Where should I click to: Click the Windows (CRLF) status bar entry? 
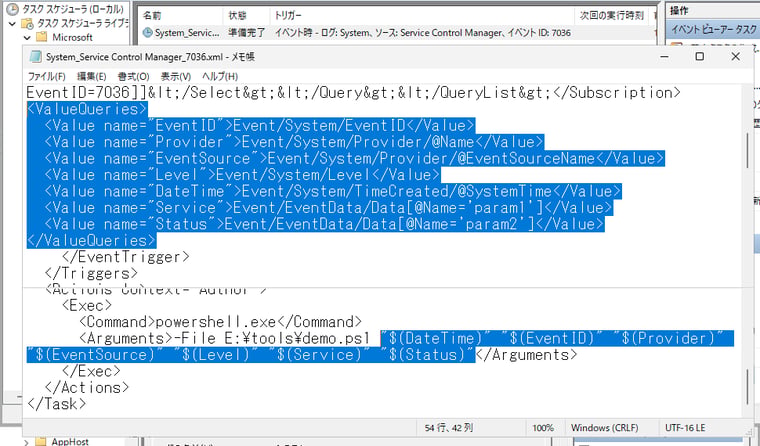click(x=604, y=428)
